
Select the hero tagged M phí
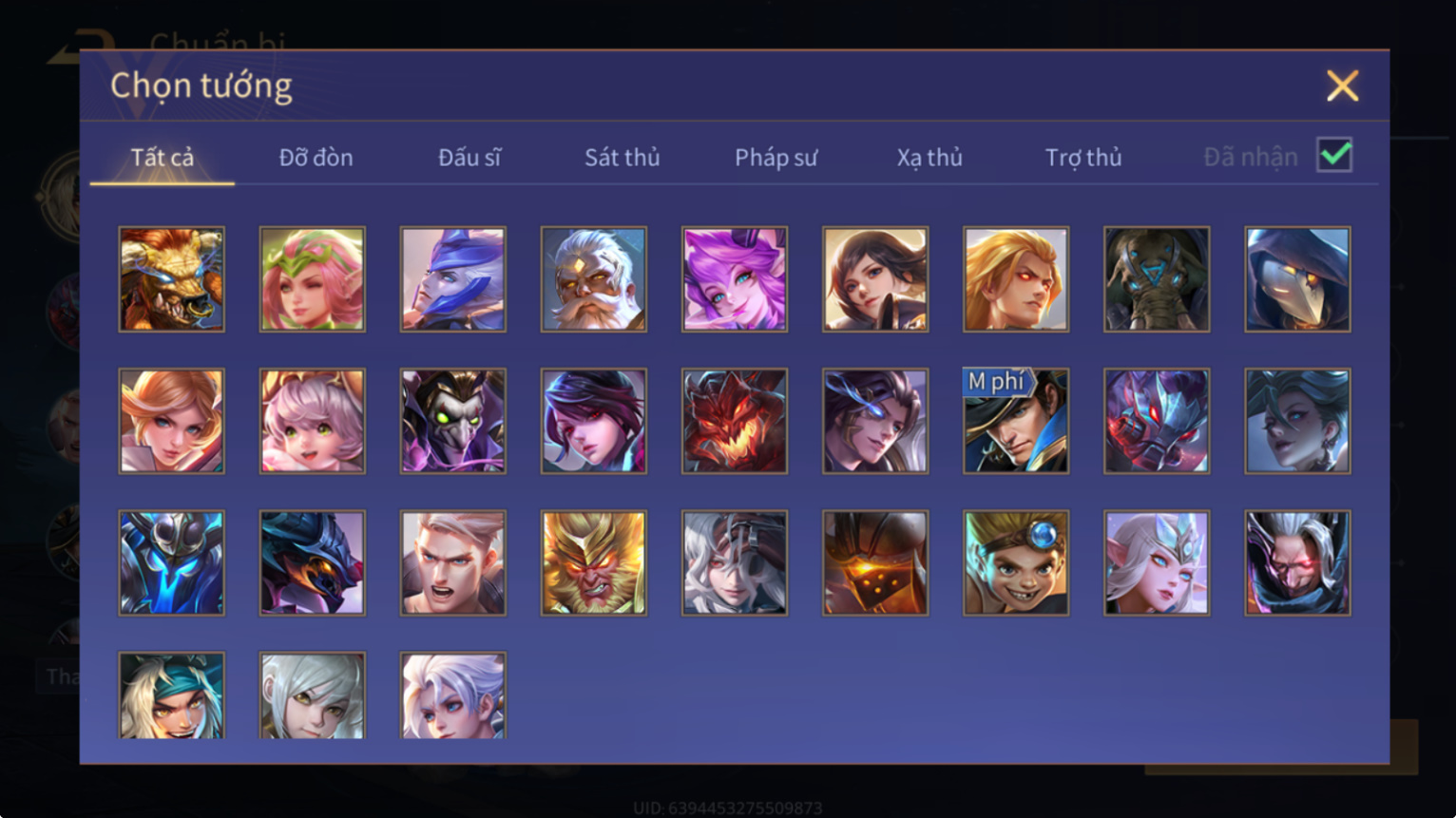click(x=1015, y=421)
